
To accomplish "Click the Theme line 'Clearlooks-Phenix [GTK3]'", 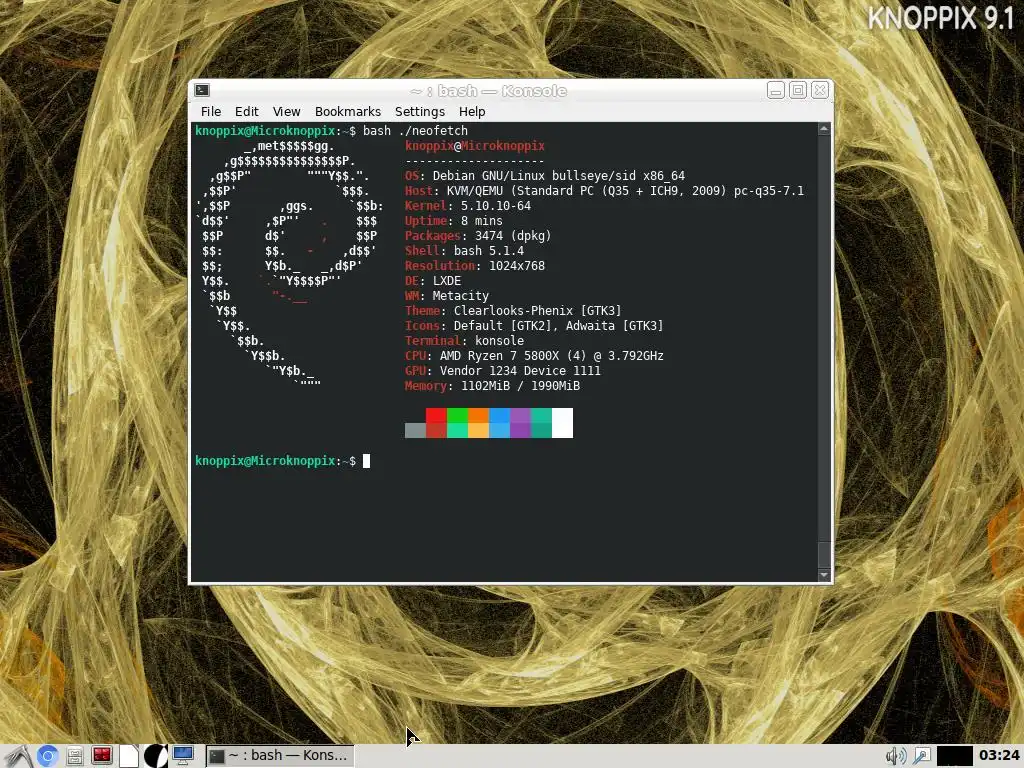I will coord(513,311).
